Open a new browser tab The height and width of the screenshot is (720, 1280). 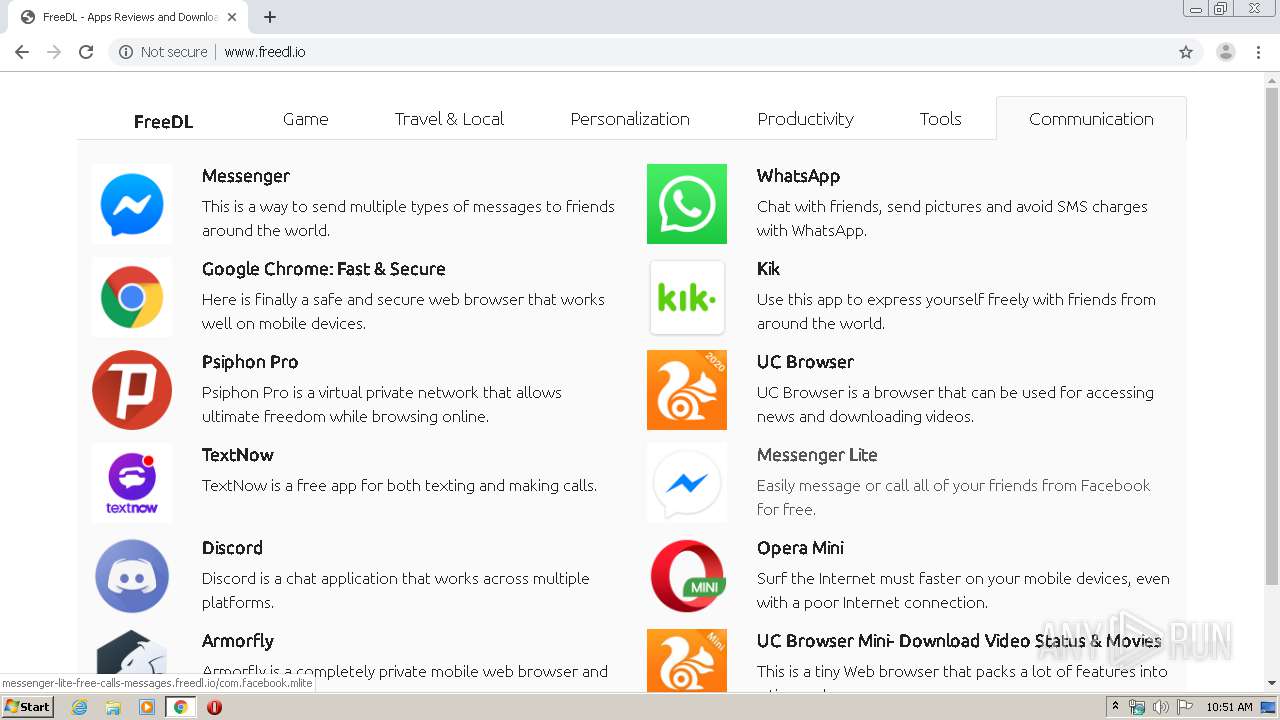click(x=270, y=17)
